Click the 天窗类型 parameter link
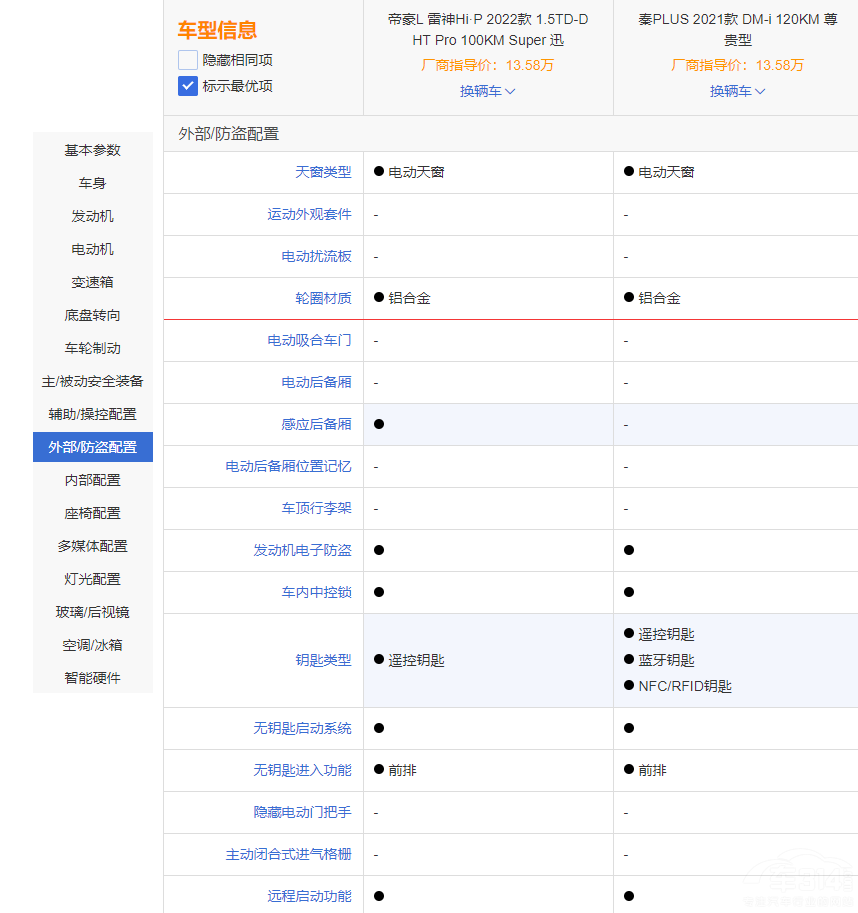 (x=323, y=172)
